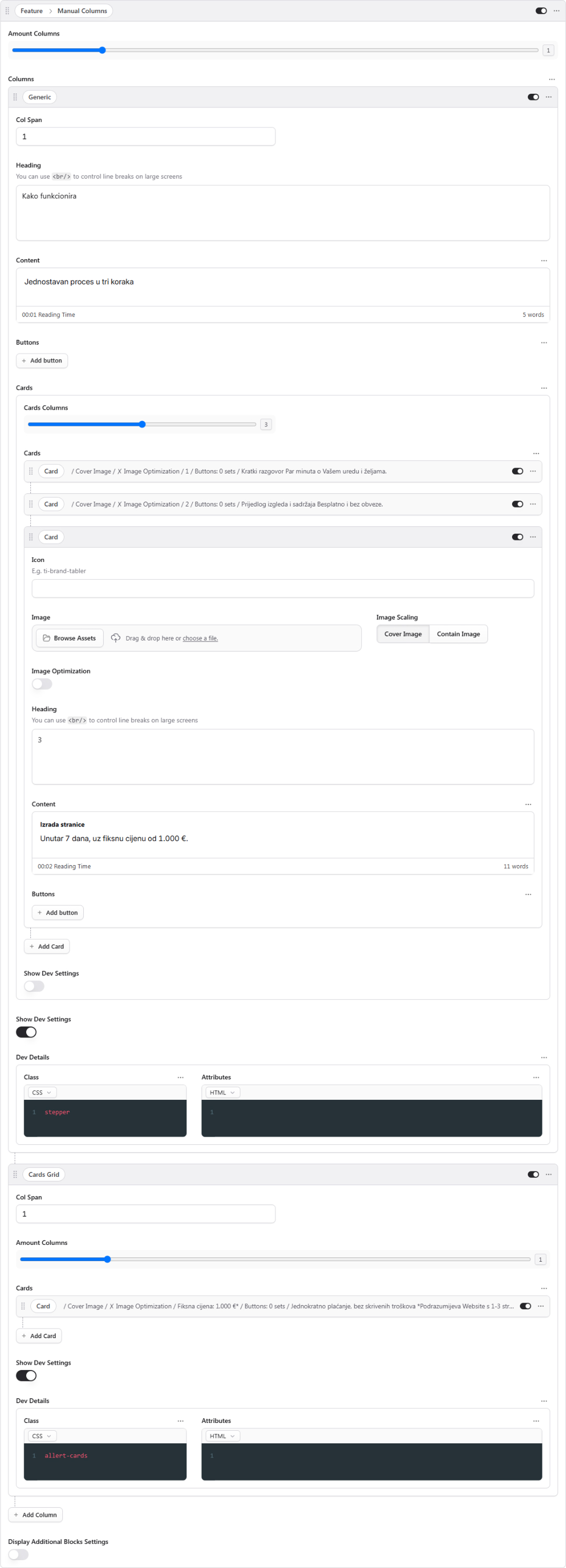
Task: Click drag handle of Feature block
Action: tap(7, 11)
